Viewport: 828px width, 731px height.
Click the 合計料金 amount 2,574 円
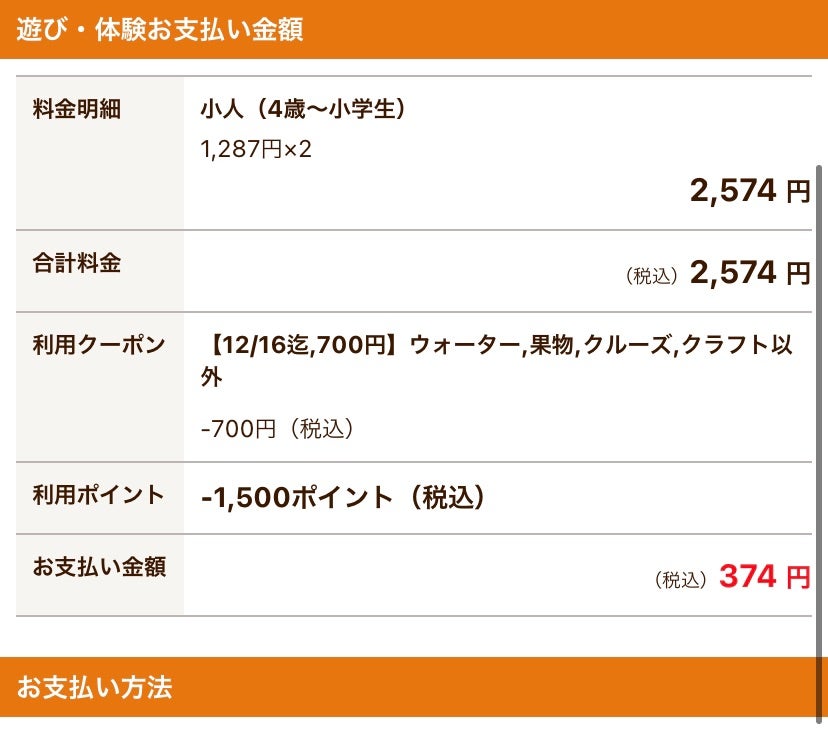click(x=750, y=273)
